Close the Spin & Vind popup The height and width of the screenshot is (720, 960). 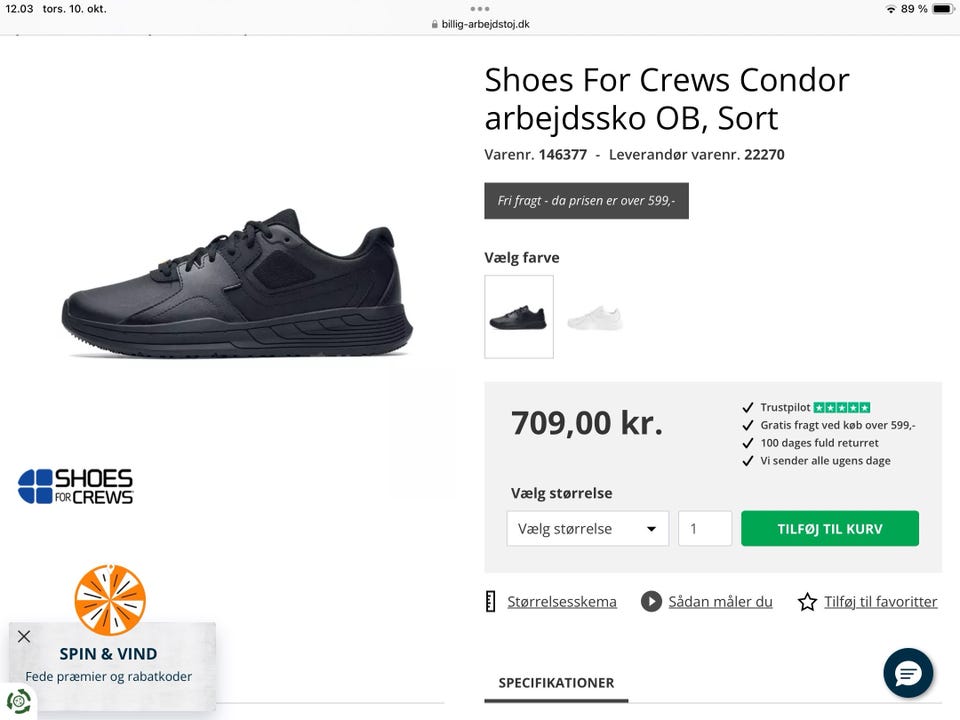[x=24, y=636]
